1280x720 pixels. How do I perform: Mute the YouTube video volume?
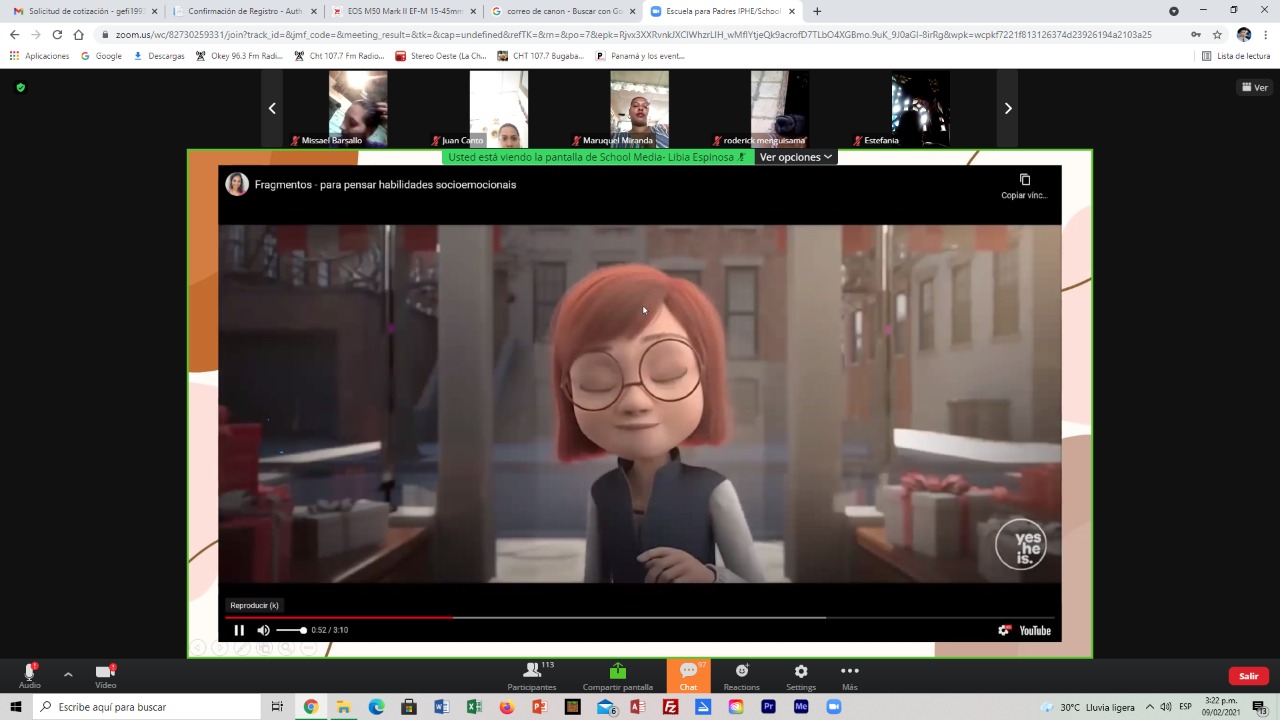263,630
